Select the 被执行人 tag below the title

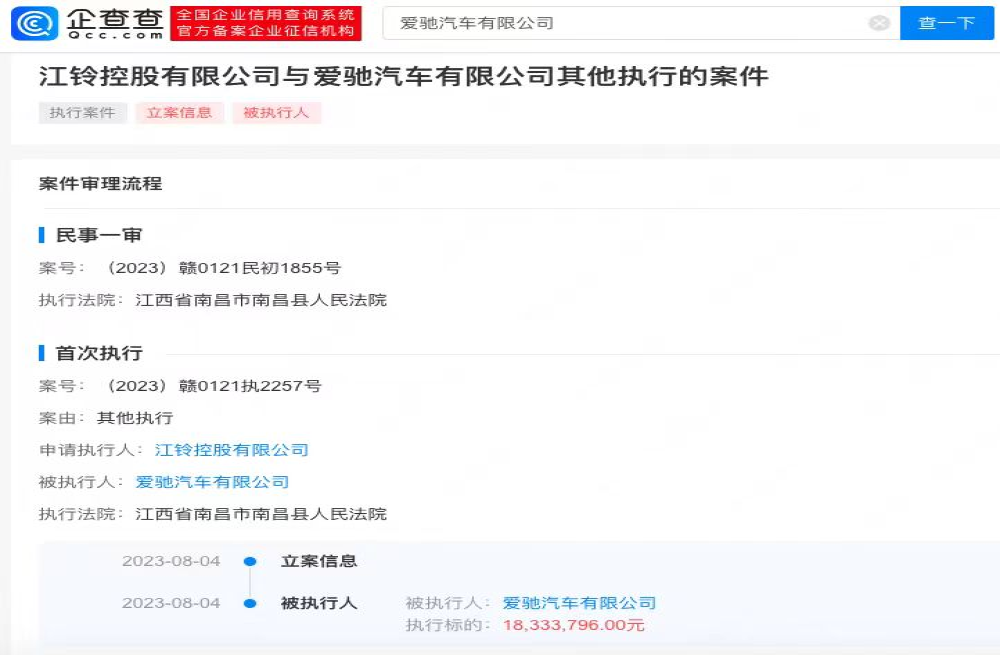(x=276, y=113)
